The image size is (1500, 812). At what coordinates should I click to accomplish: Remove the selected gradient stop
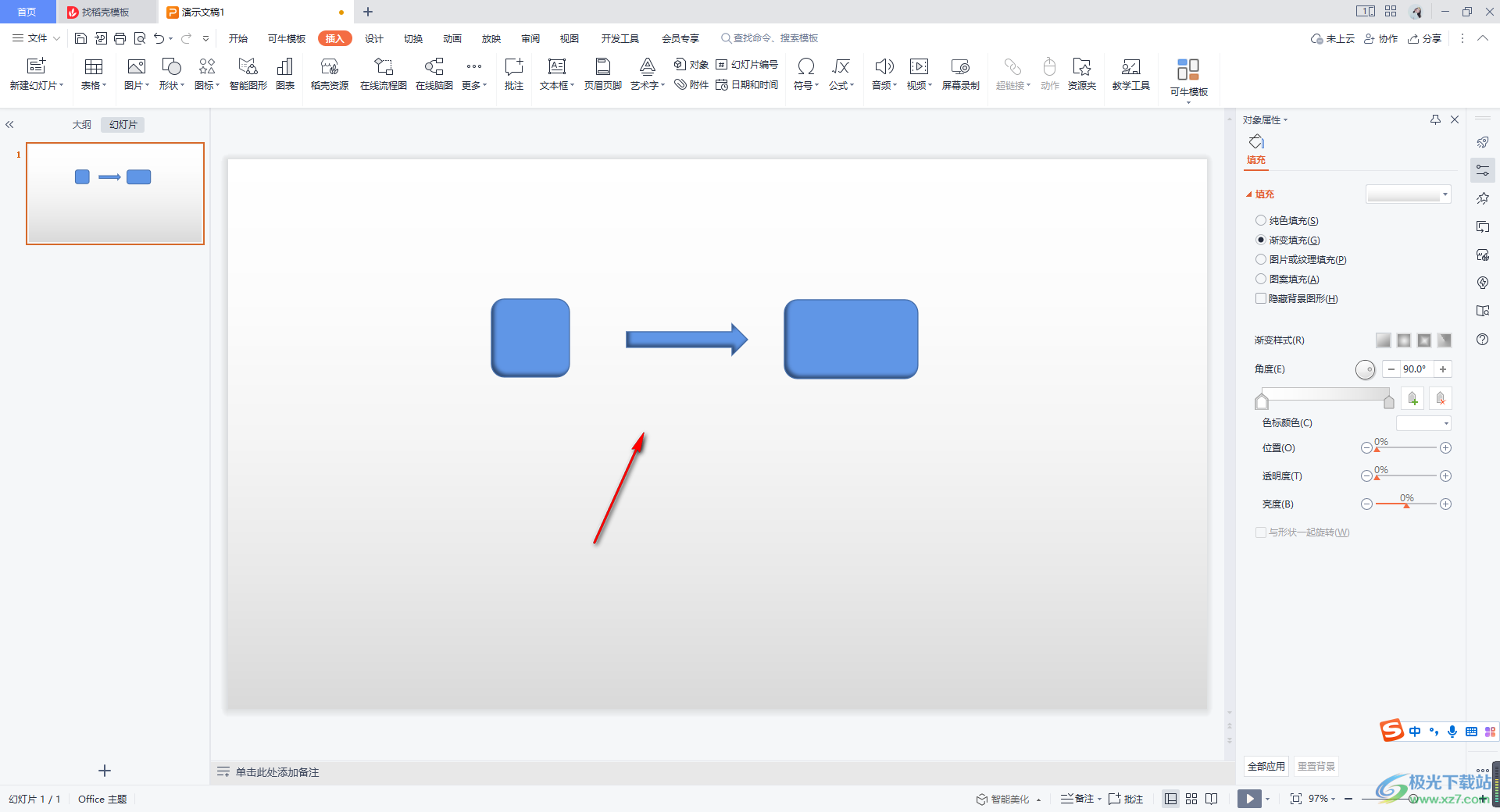coord(1441,399)
